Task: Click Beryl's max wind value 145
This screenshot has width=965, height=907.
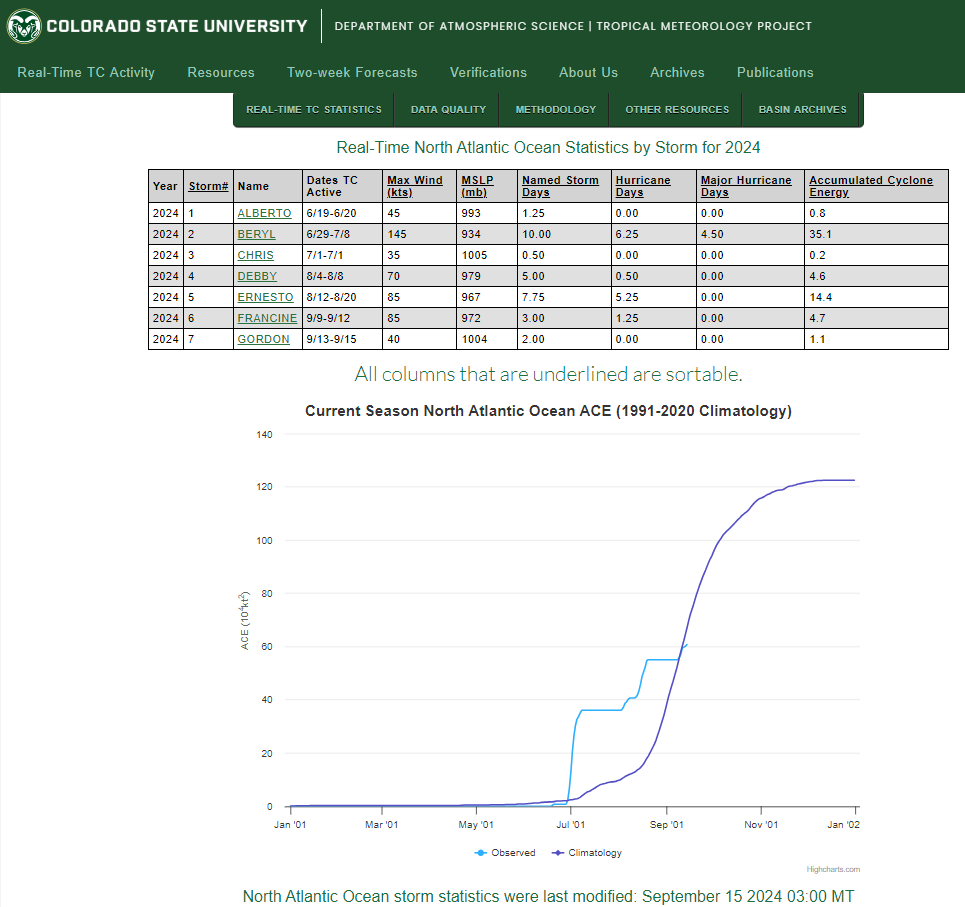Action: pyautogui.click(x=397, y=234)
